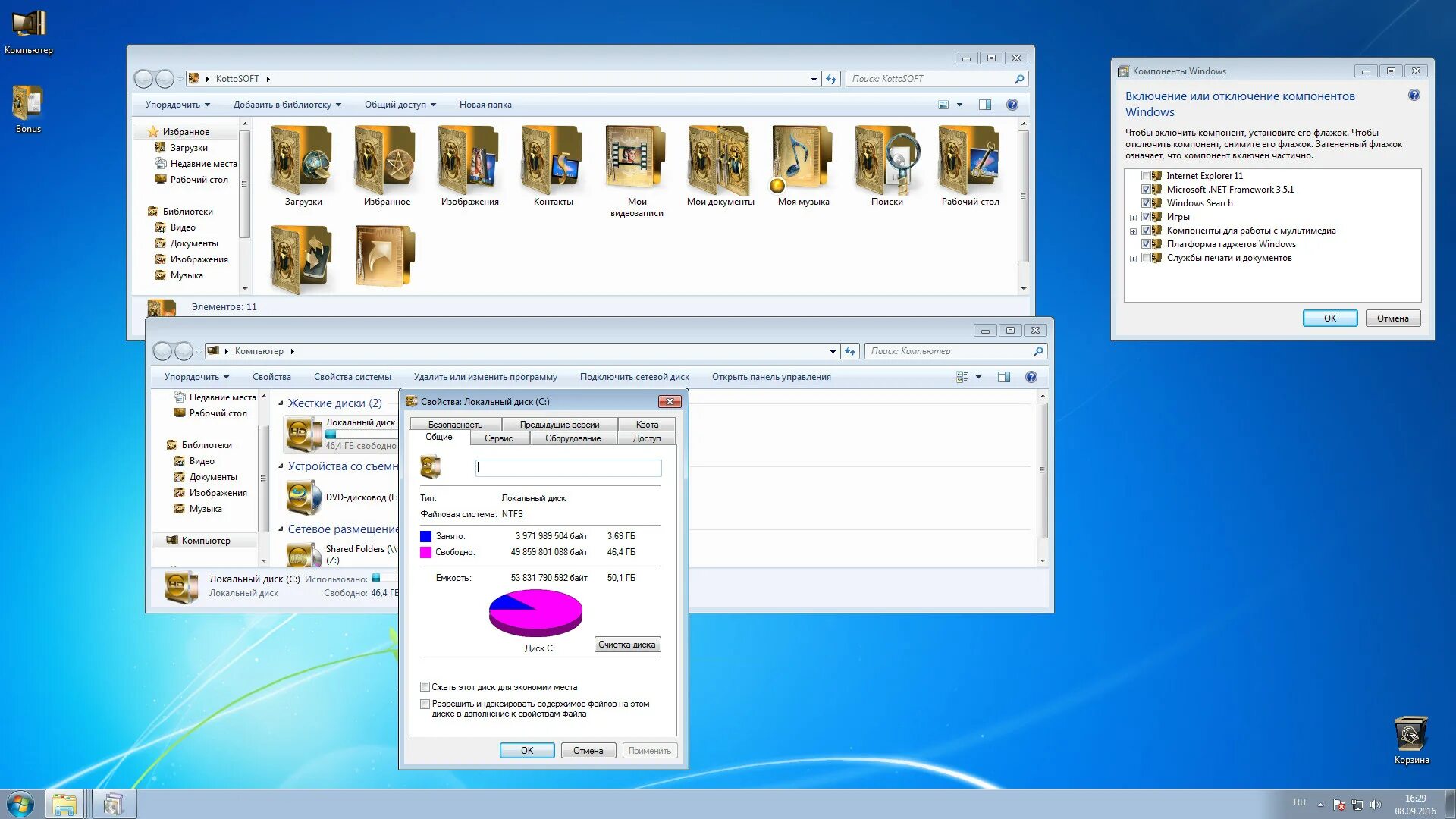Toggle Службы печати и документов checkbox
The height and width of the screenshot is (819, 1456).
(x=1146, y=258)
